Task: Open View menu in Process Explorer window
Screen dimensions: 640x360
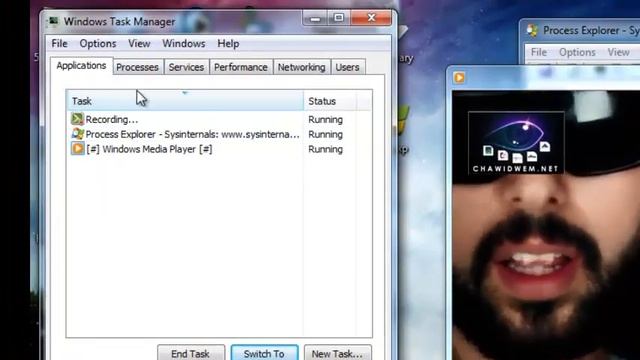Action: tap(618, 52)
